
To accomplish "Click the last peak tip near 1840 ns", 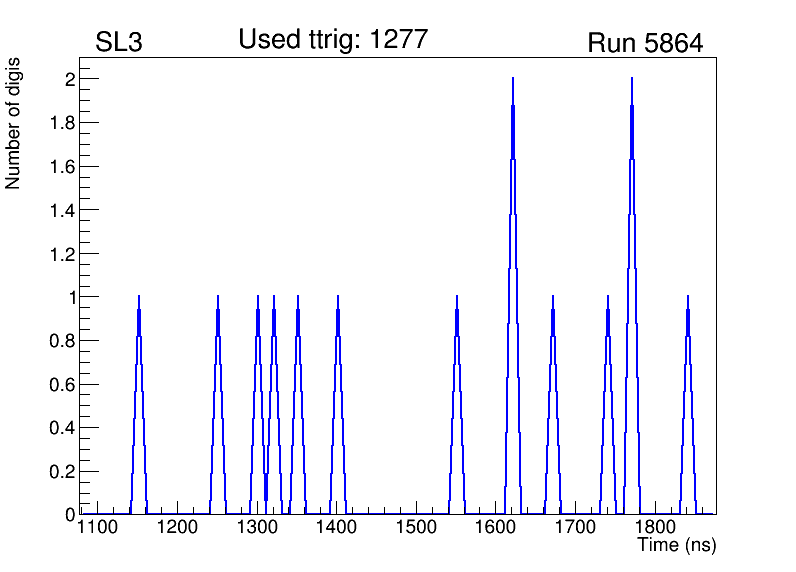I will coord(688,297).
